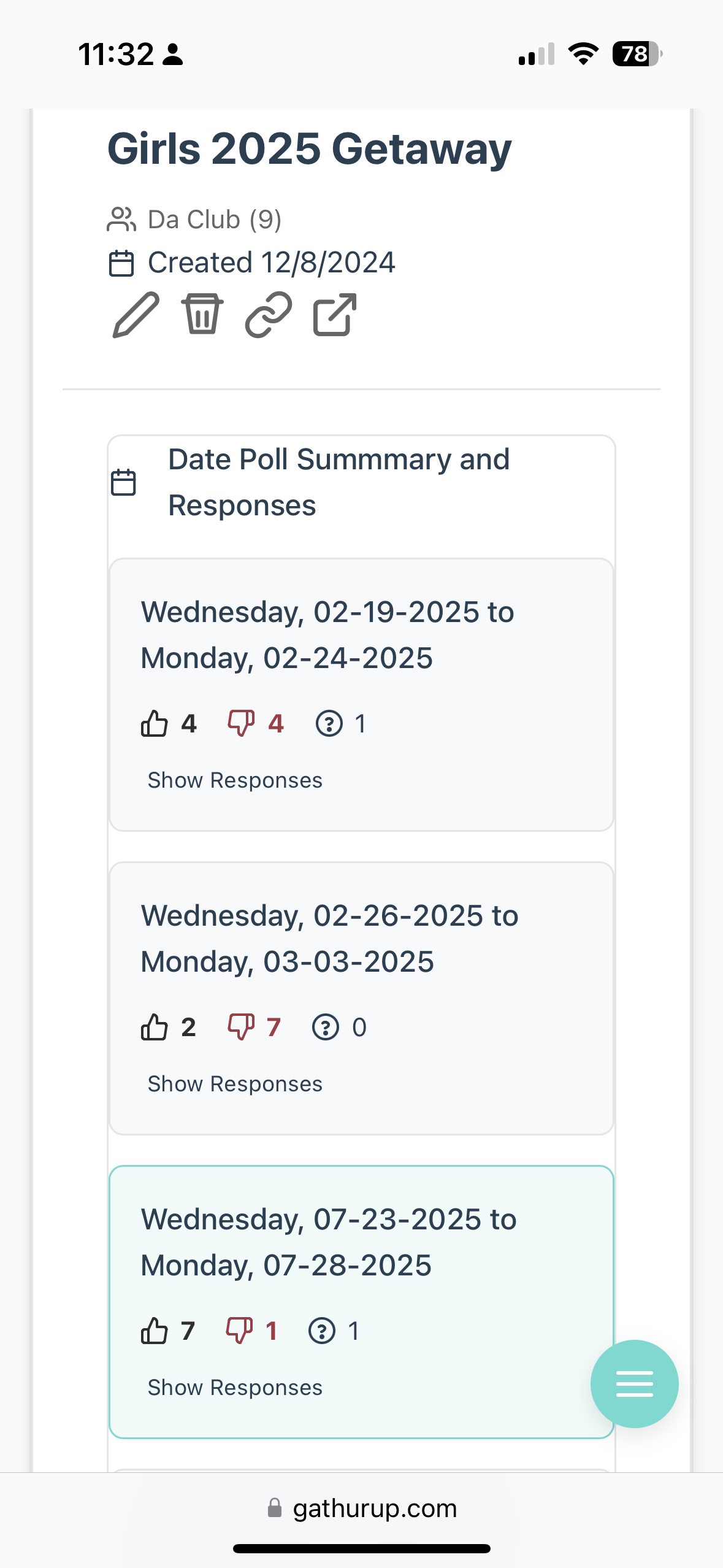This screenshot has height=1568, width=723.
Task: Show responses for the 02-26-2025 dates
Action: click(x=235, y=1084)
